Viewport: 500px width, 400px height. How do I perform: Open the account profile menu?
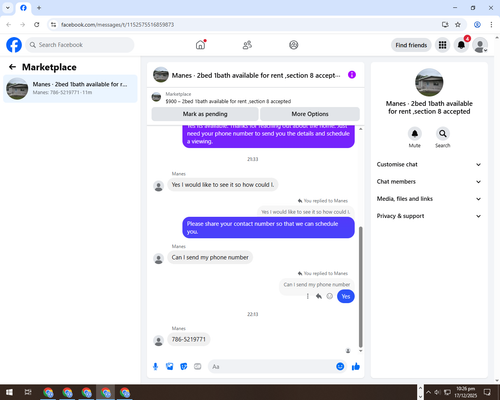click(480, 45)
